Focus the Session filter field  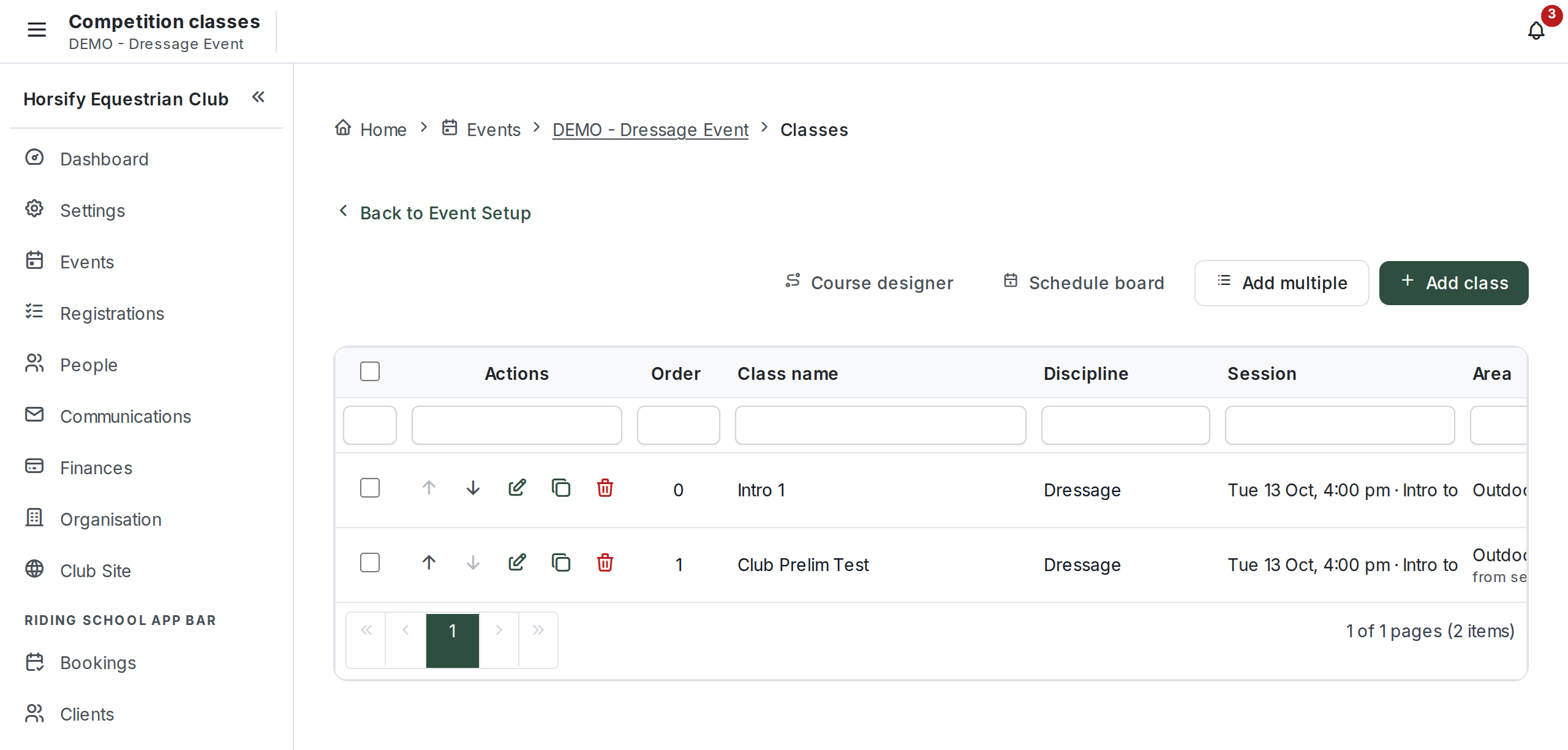tap(1340, 425)
